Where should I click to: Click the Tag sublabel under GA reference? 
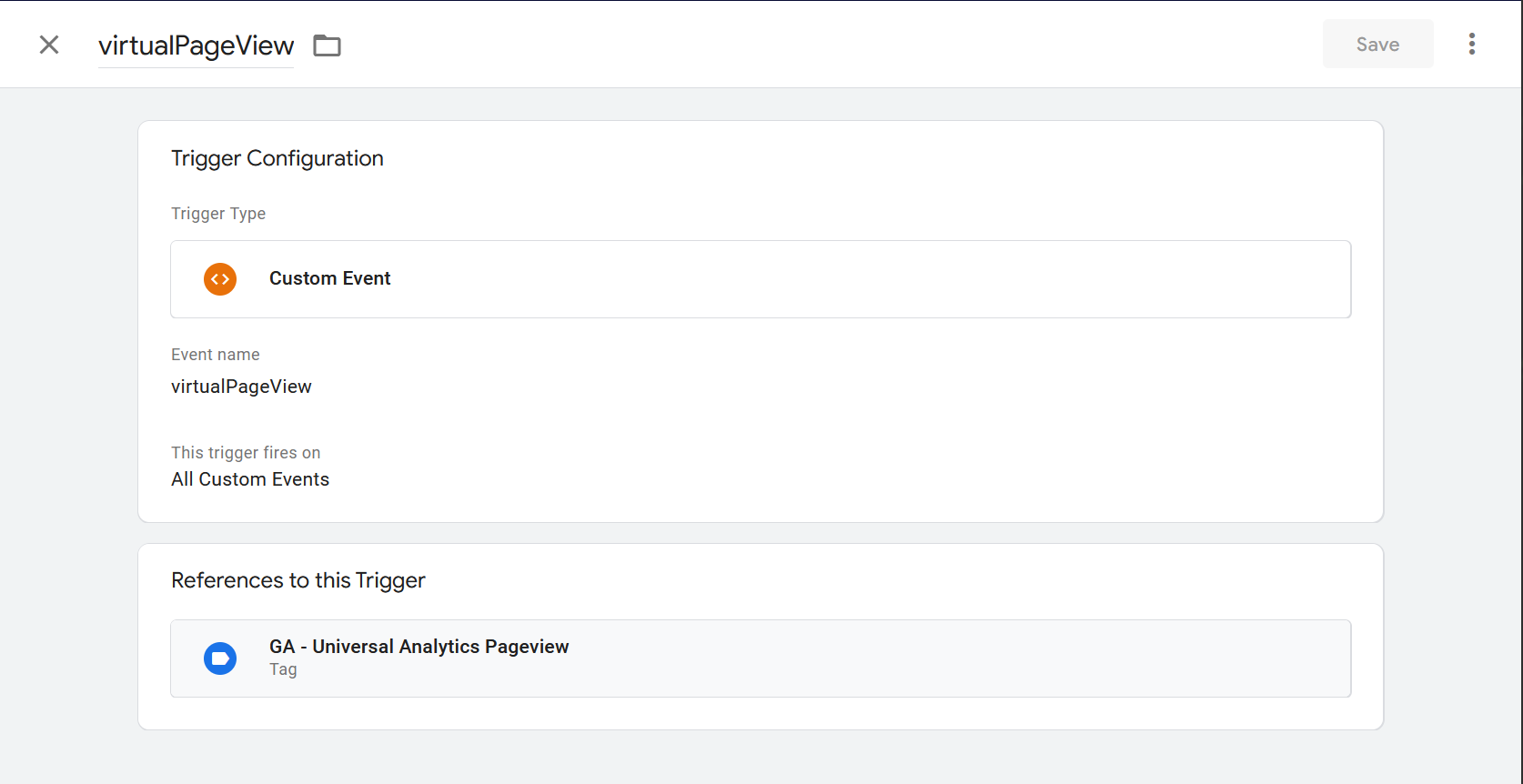click(x=283, y=669)
